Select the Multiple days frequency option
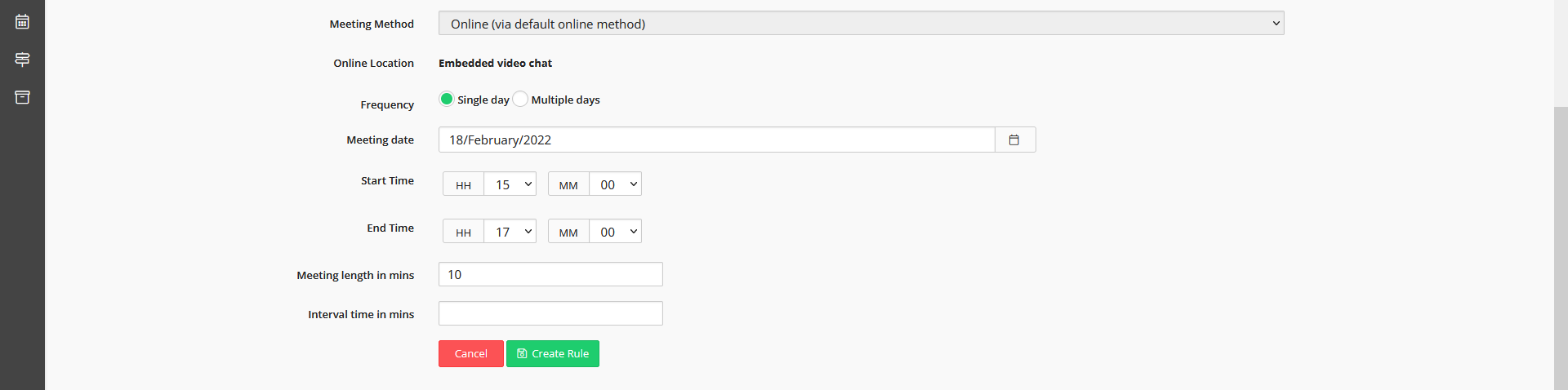This screenshot has width=1568, height=390. [x=521, y=100]
